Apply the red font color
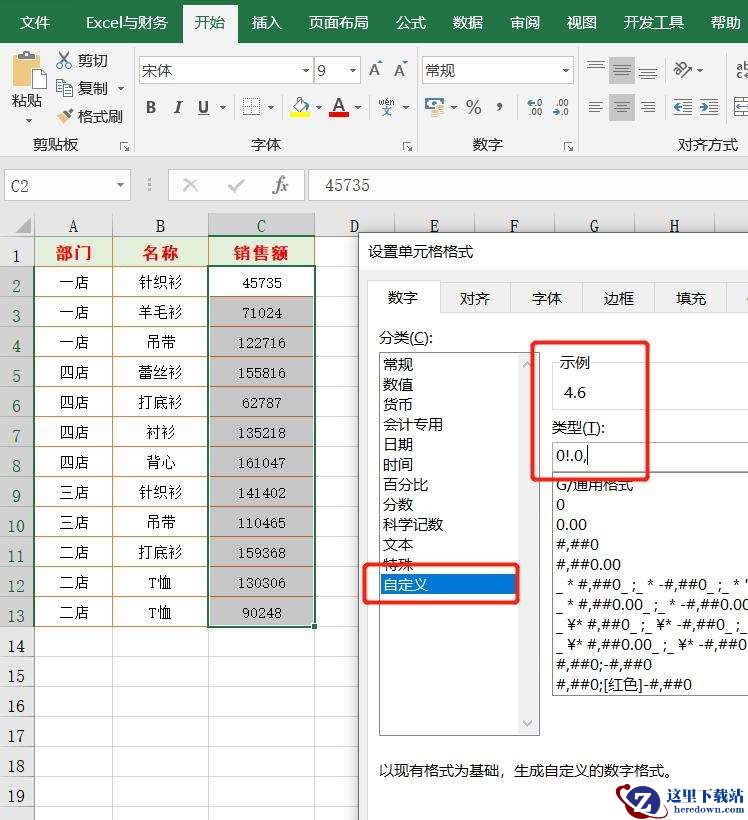Screen dimensions: 748x820 [339, 107]
